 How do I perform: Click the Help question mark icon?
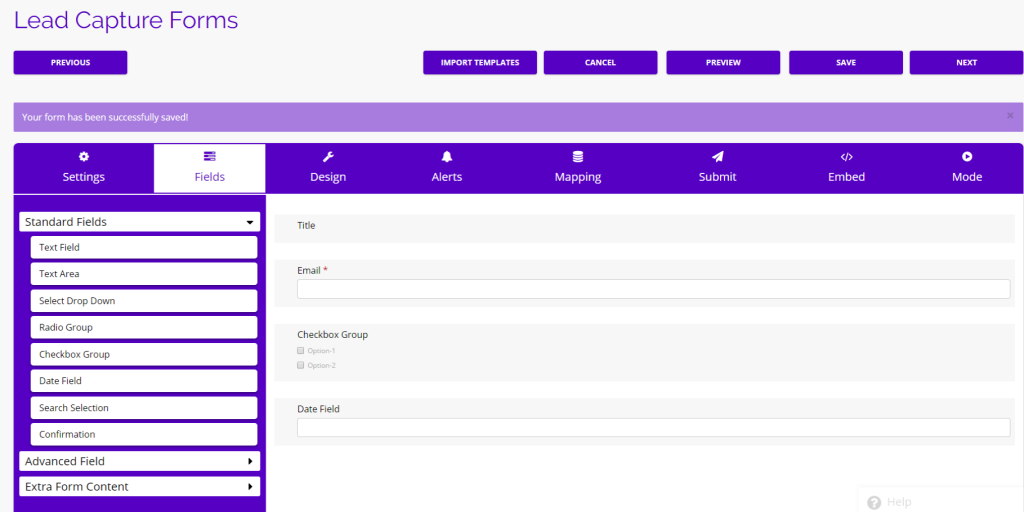874,502
